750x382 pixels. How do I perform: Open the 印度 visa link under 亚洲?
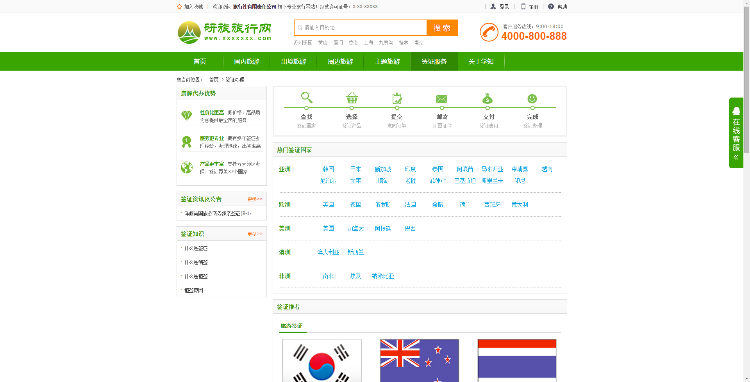tap(410, 169)
